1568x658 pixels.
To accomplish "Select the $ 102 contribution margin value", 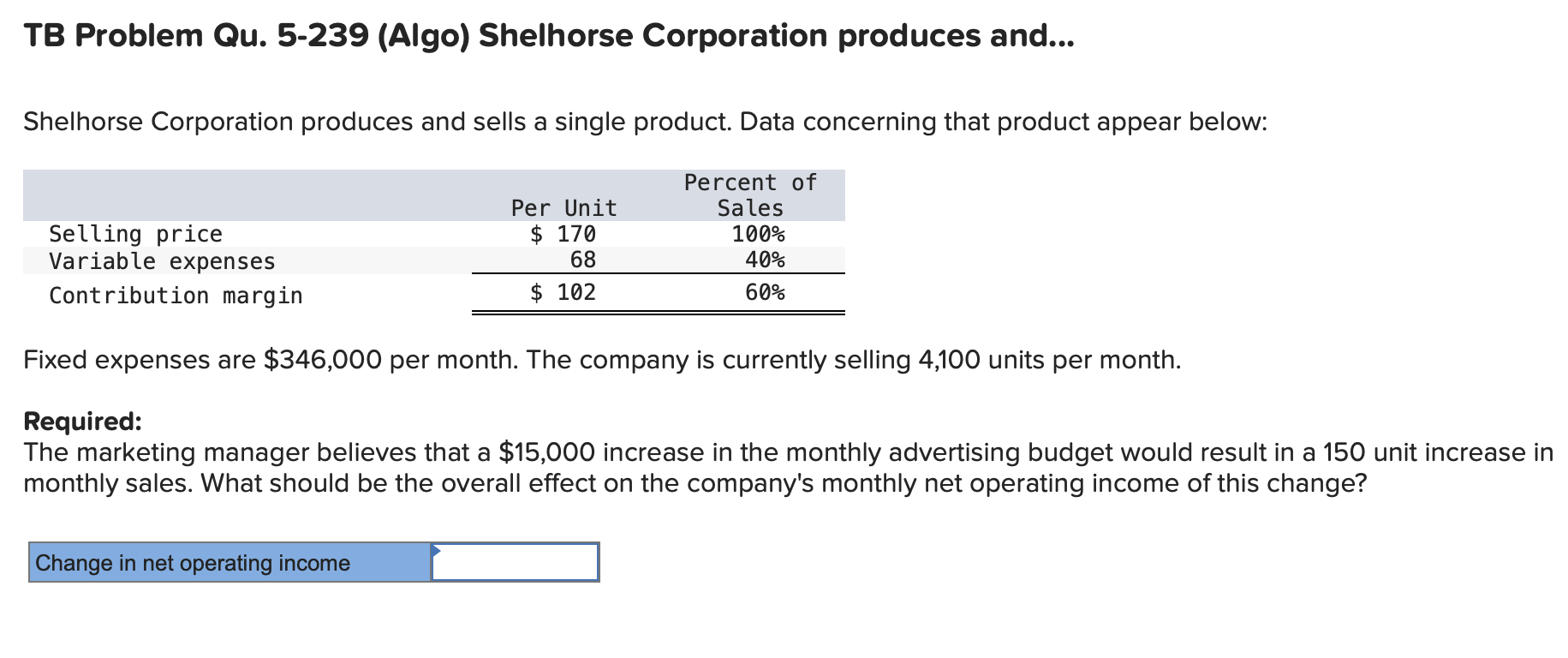I will (x=563, y=292).
